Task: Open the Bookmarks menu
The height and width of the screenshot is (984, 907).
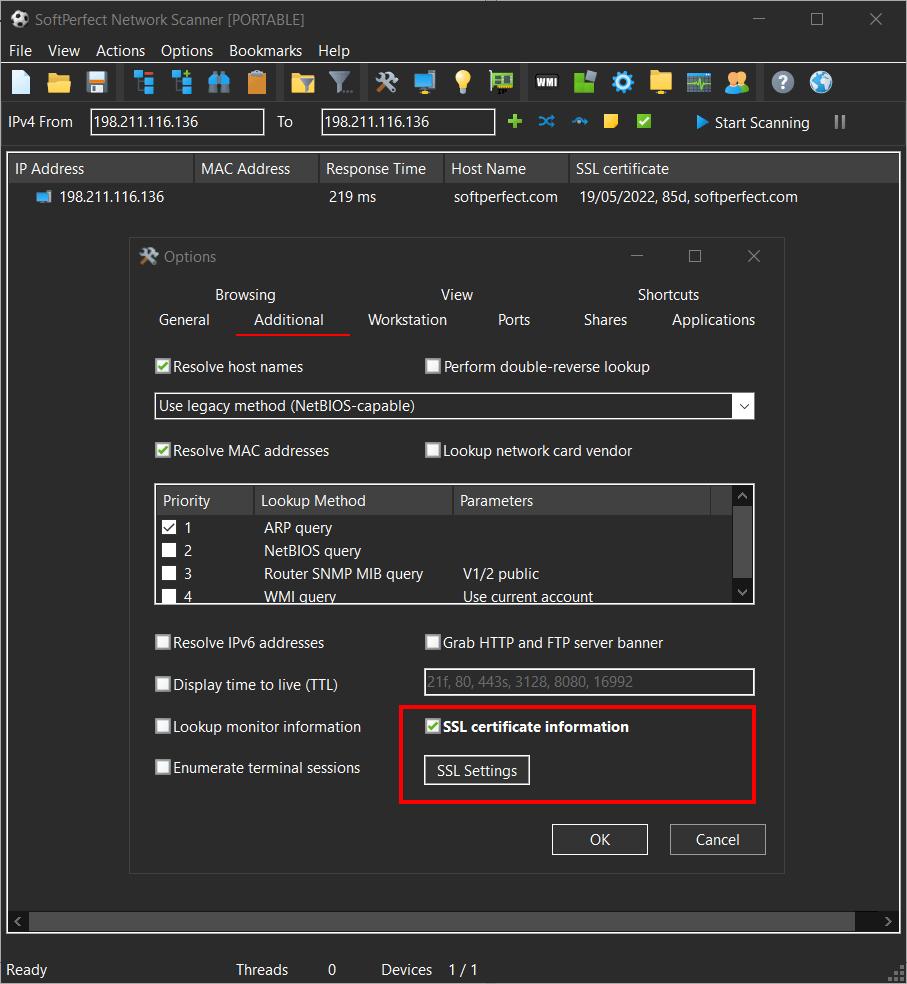Action: 266,51
